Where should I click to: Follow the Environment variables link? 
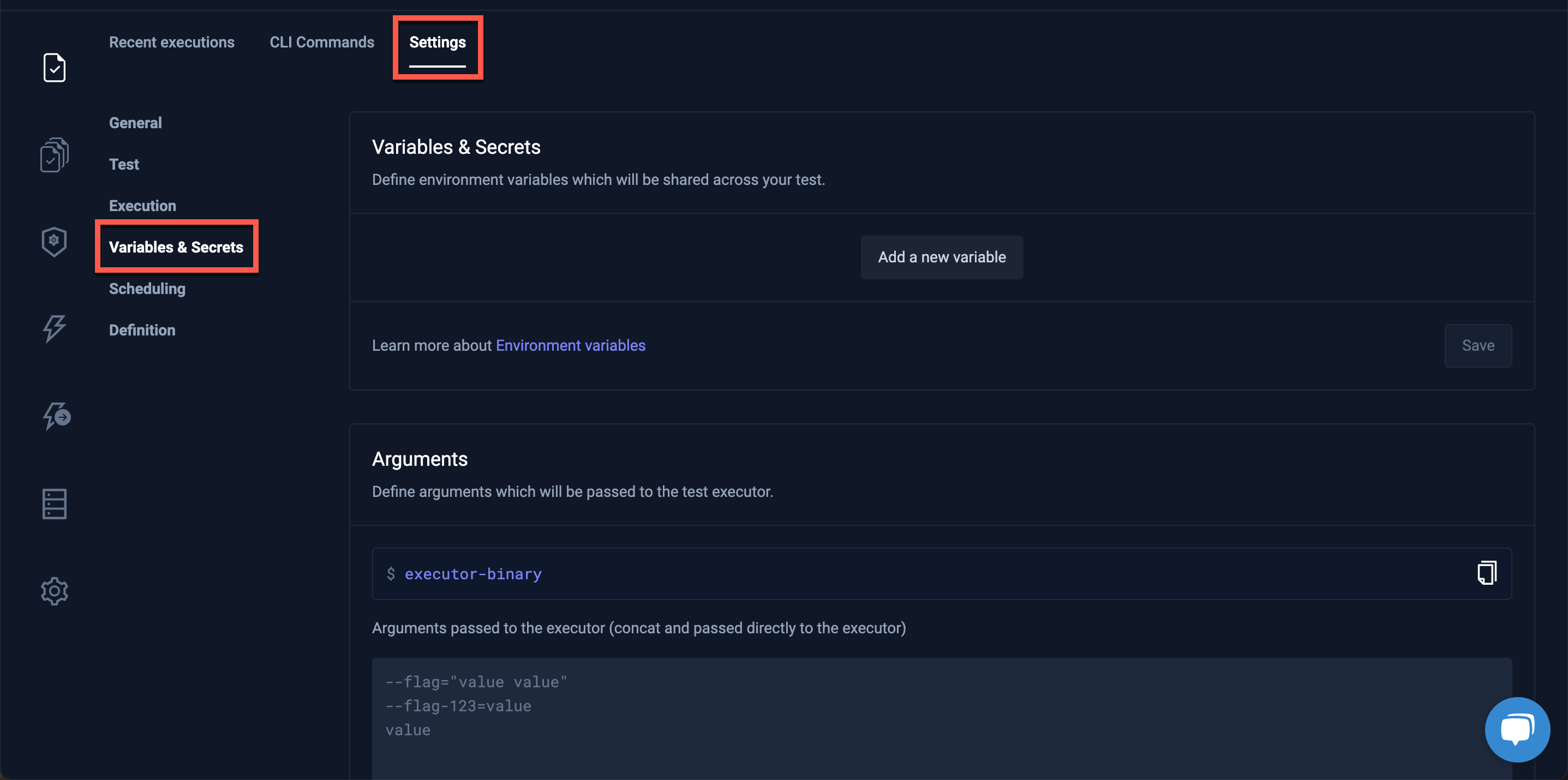coord(570,345)
